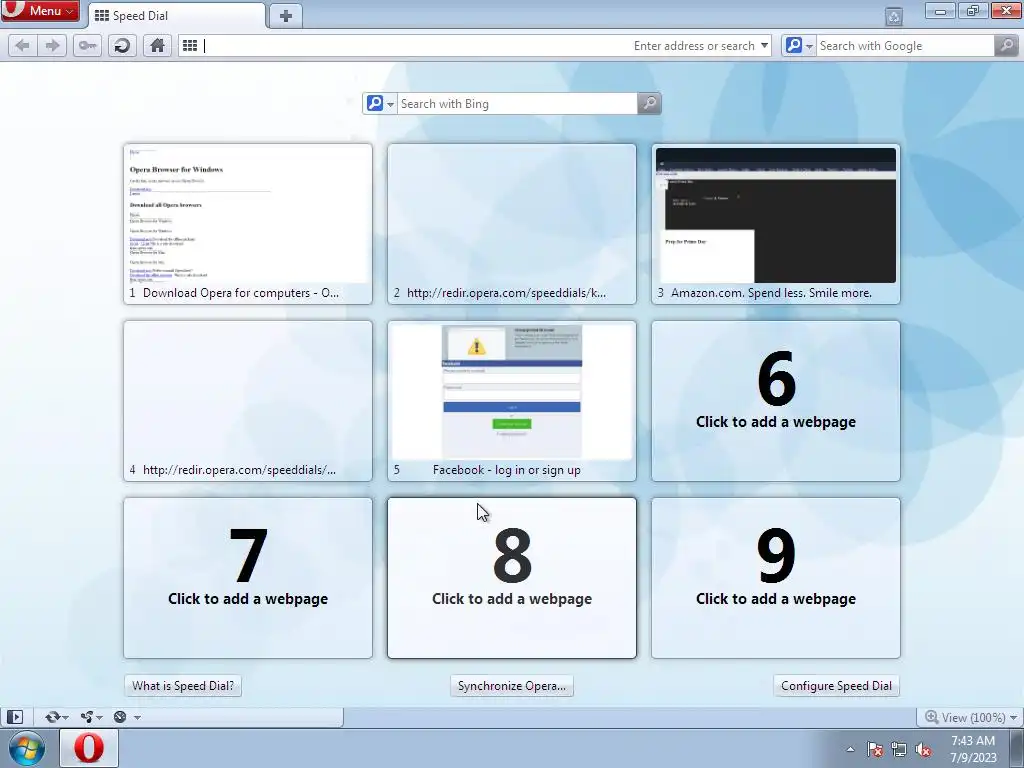Image resolution: width=1024 pixels, height=768 pixels.
Task: Add a webpage to speed dial 8
Action: coord(512,578)
